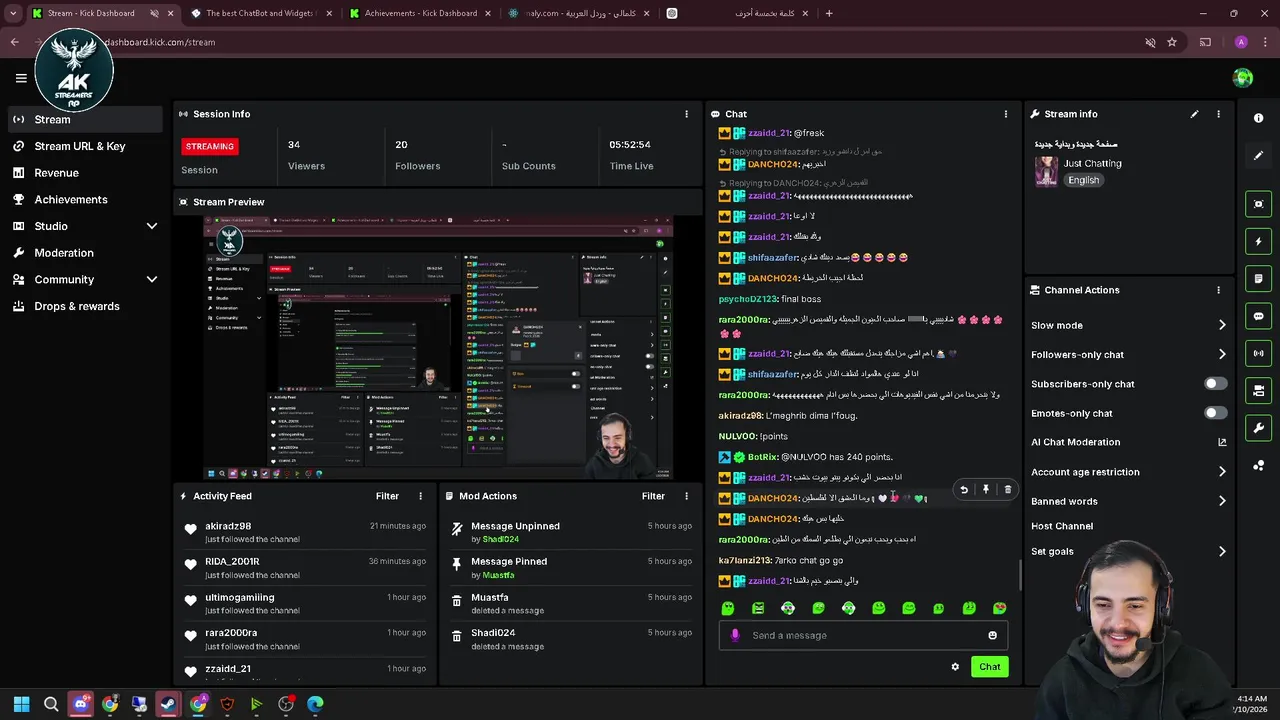Expand the Studio sidebar section

(152, 226)
